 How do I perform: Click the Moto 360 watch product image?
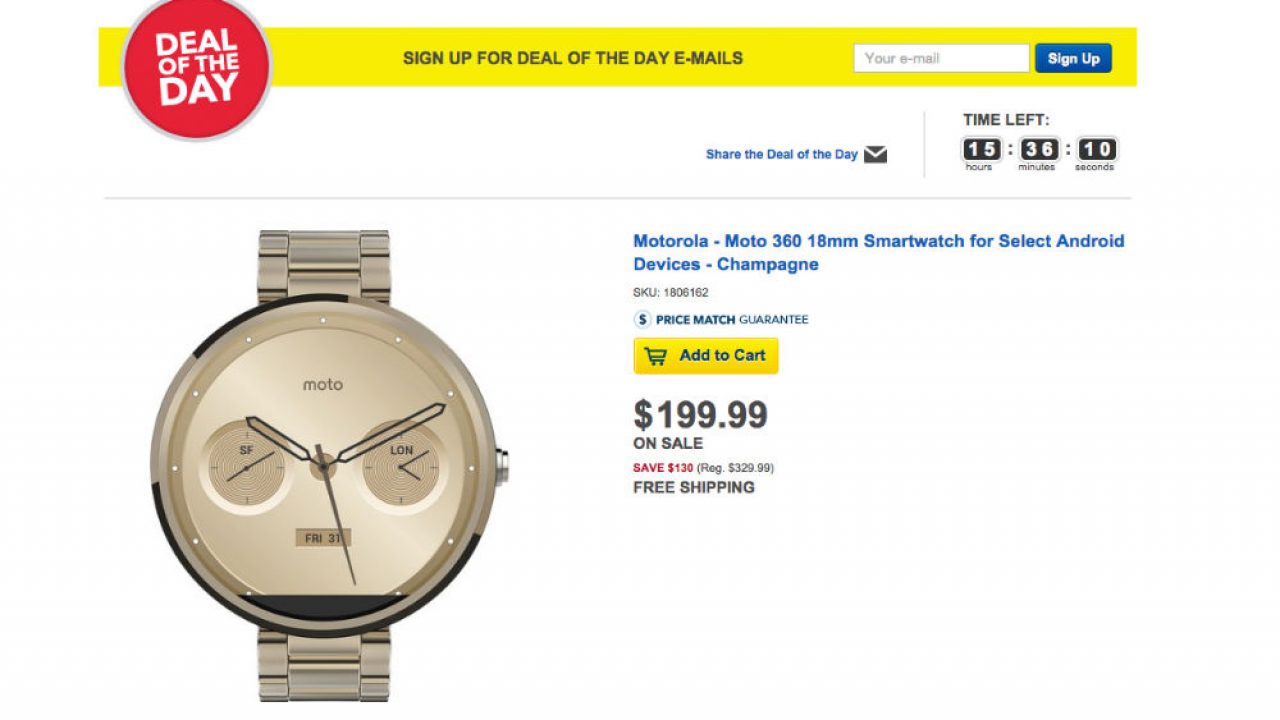pos(325,465)
